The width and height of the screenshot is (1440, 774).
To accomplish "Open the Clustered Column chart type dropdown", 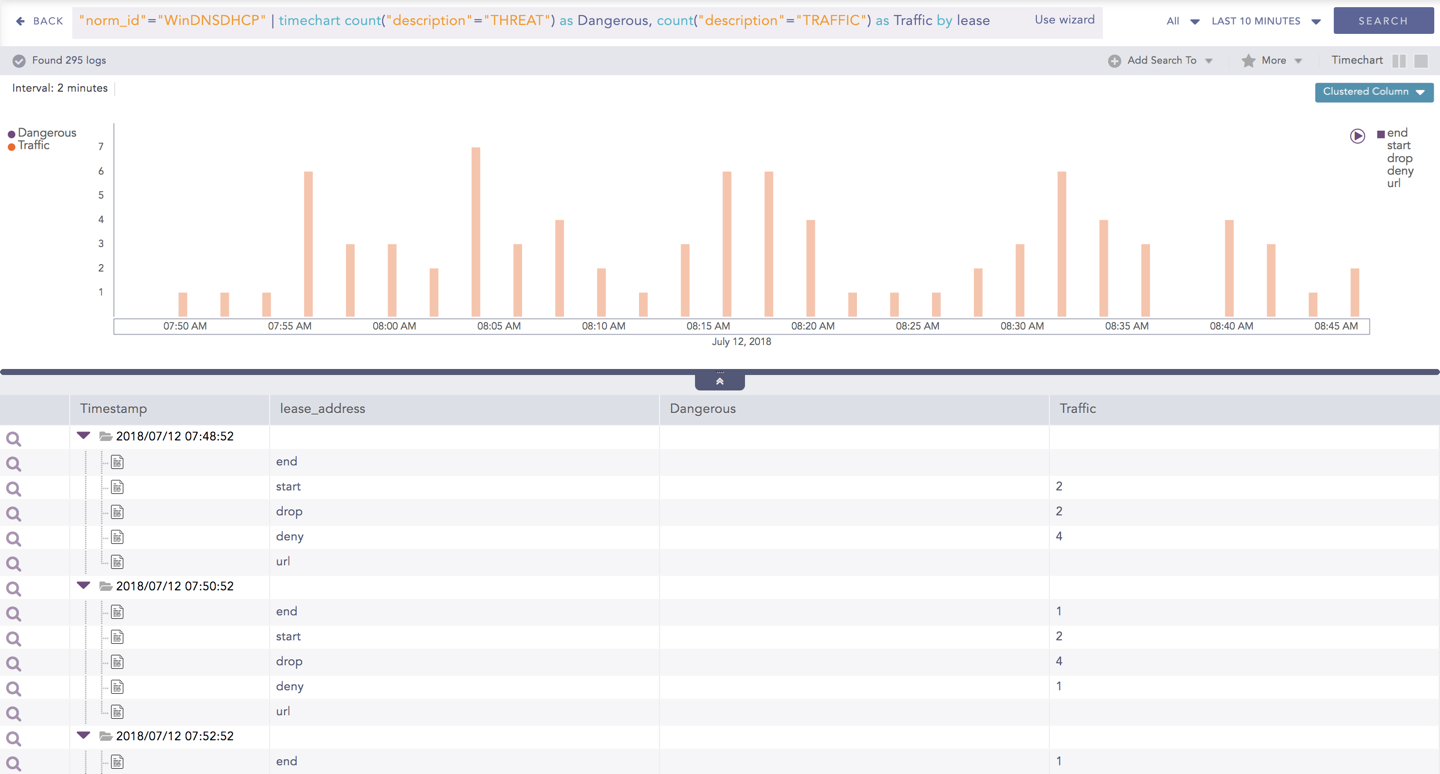I will (1374, 91).
